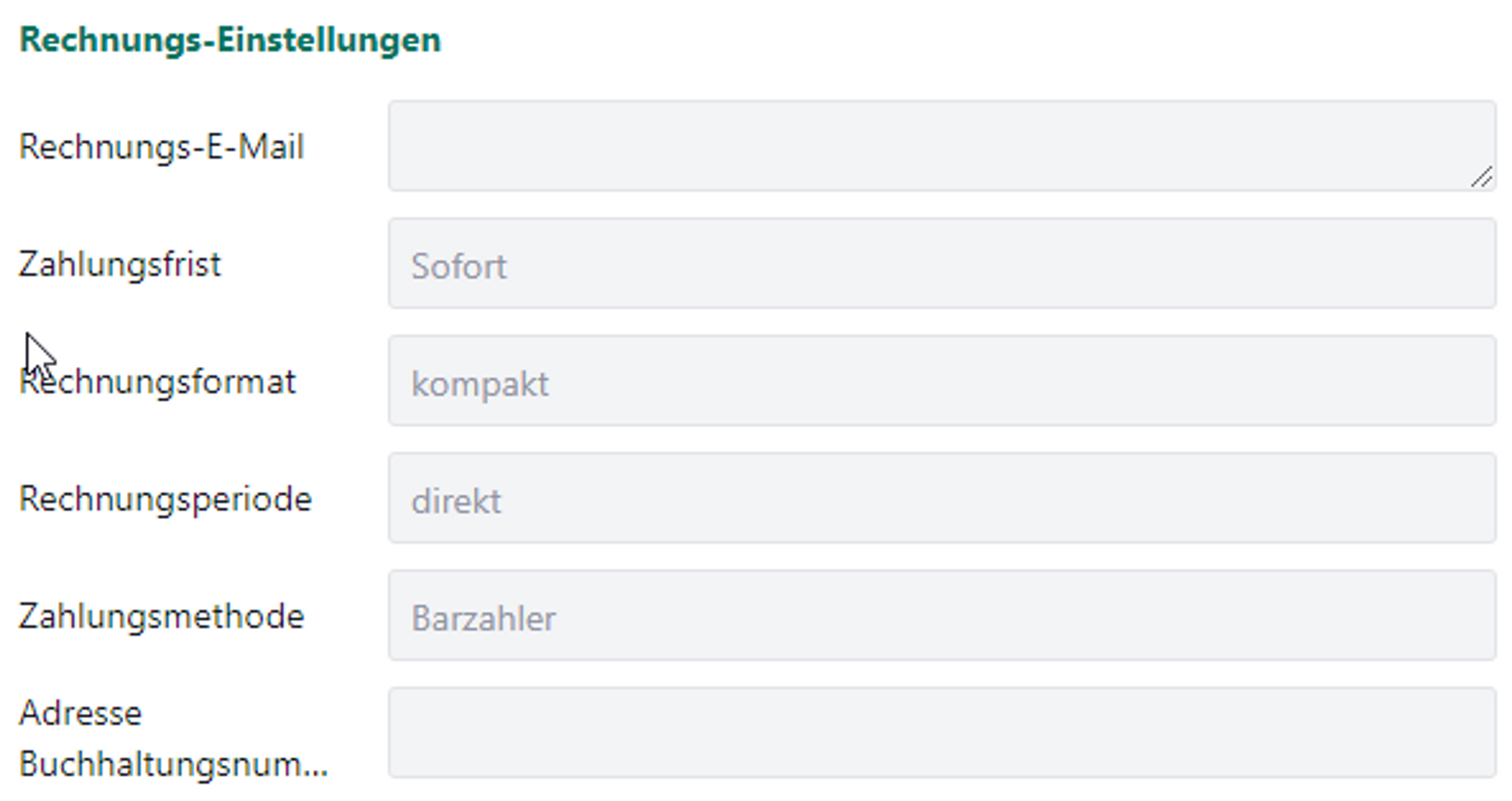The image size is (1512, 801).
Task: Click the Zahlungsmethode label
Action: (161, 616)
